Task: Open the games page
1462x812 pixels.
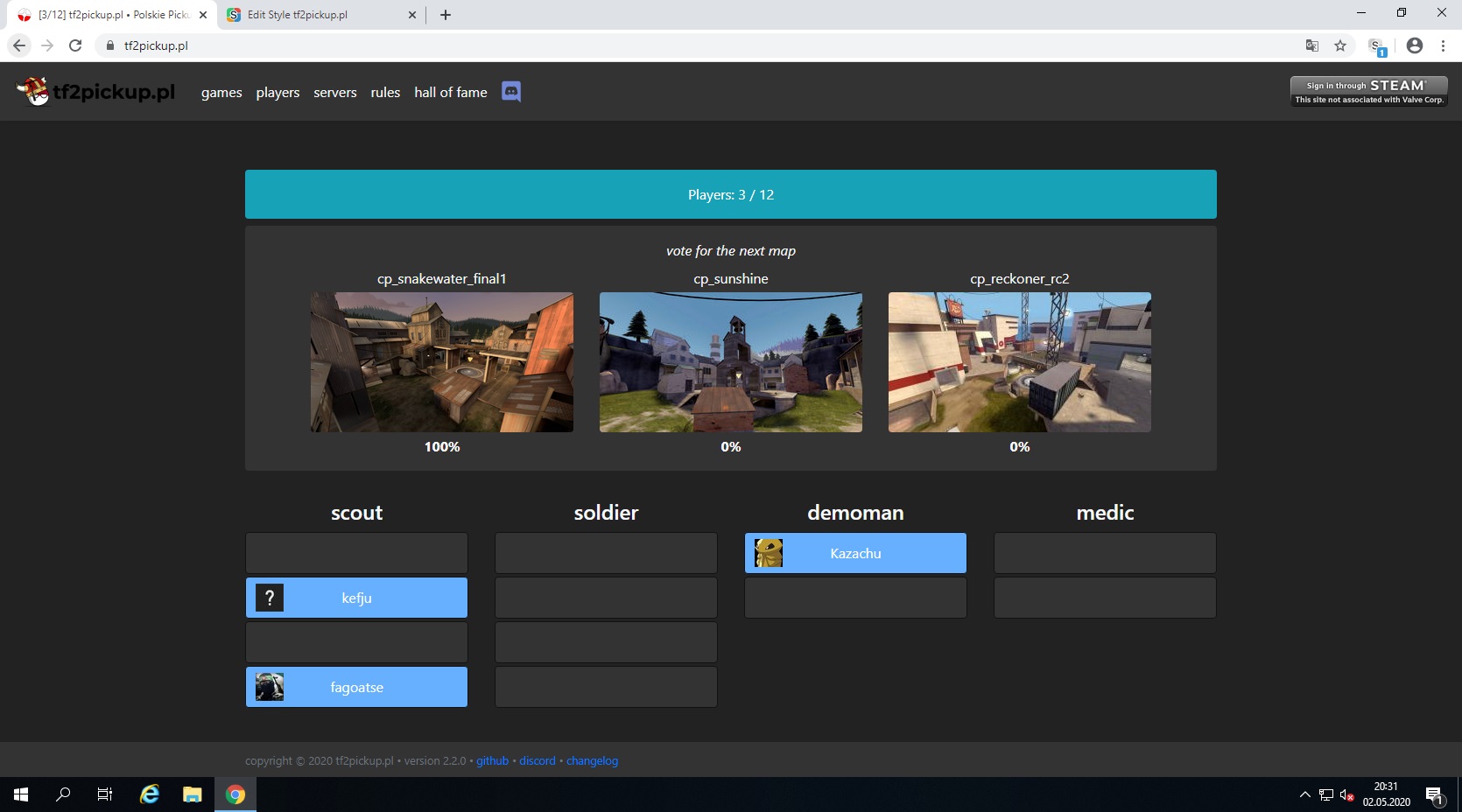Action: [x=221, y=92]
